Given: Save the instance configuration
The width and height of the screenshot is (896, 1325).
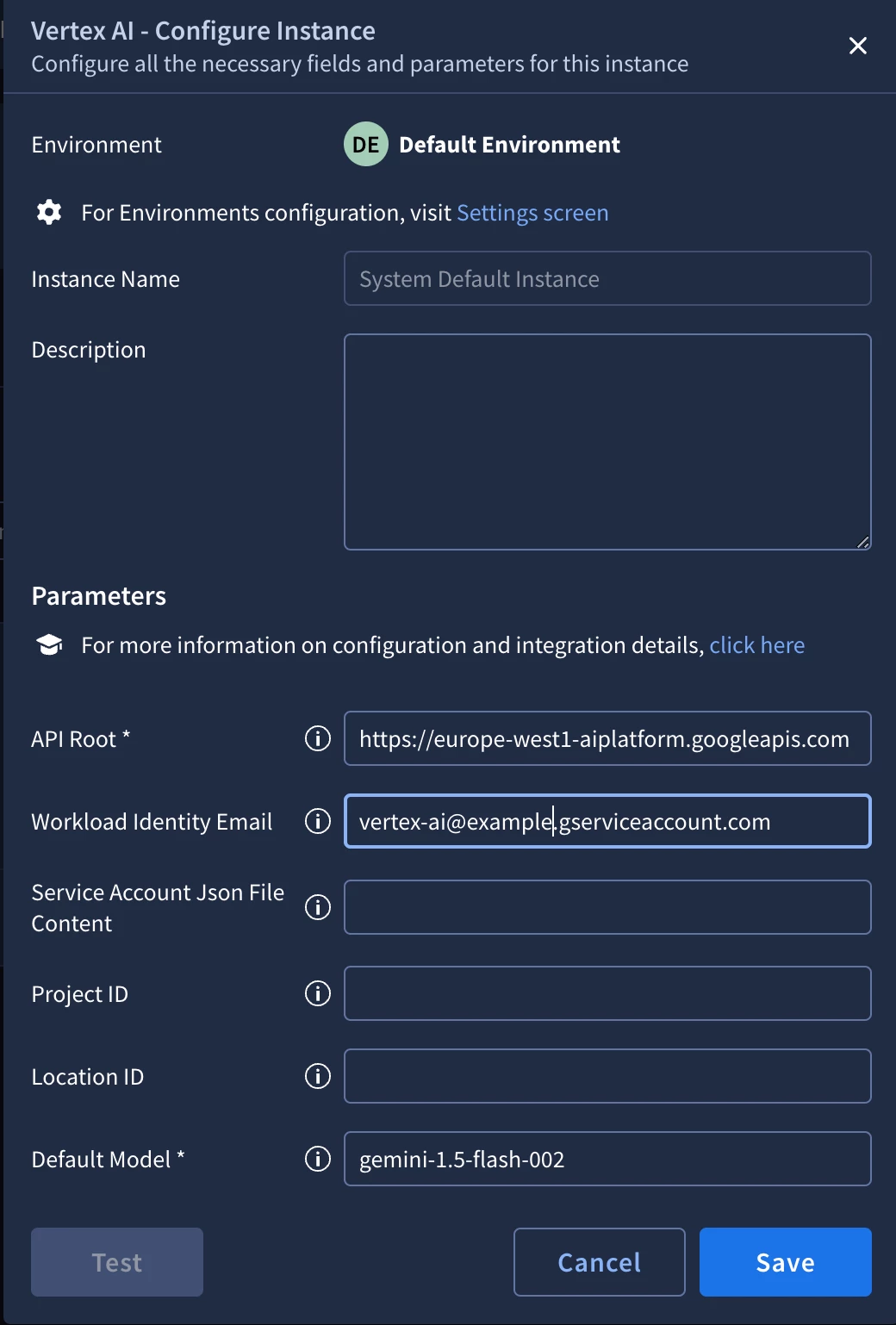Looking at the screenshot, I should pyautogui.click(x=786, y=1262).
